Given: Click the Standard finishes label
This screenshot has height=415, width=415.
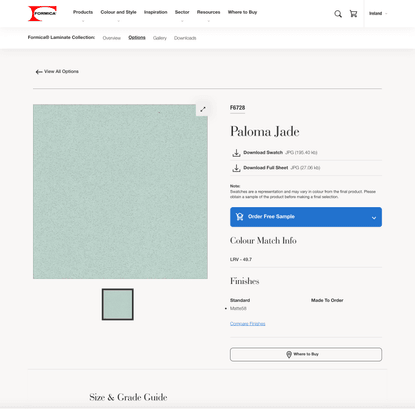Looking at the screenshot, I should (x=240, y=300).
